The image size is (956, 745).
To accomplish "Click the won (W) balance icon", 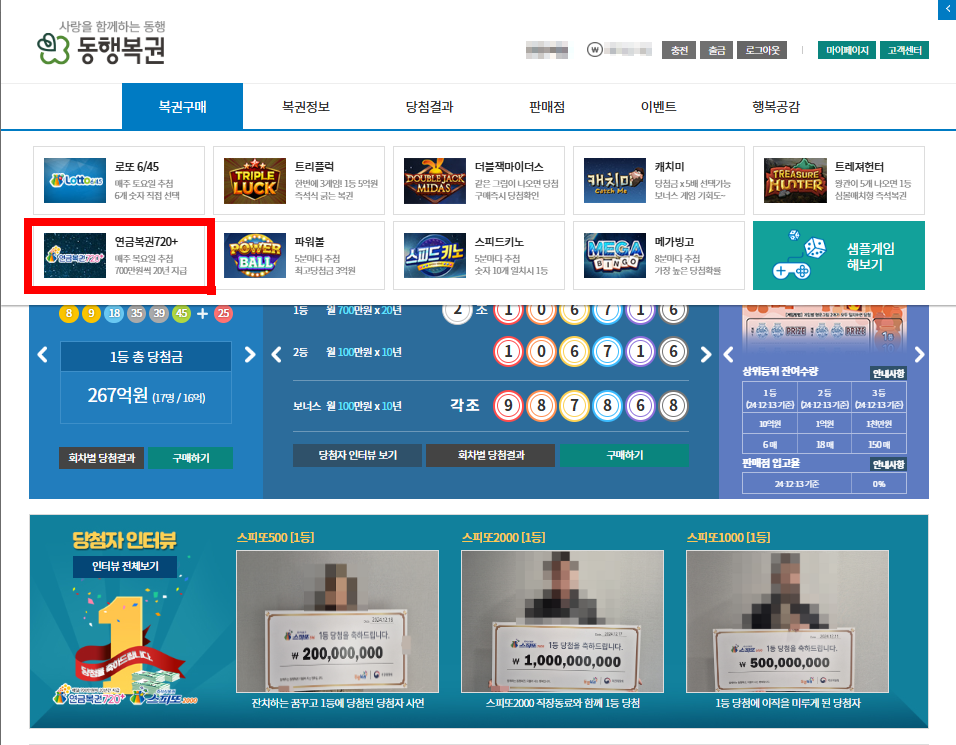I will [x=594, y=50].
